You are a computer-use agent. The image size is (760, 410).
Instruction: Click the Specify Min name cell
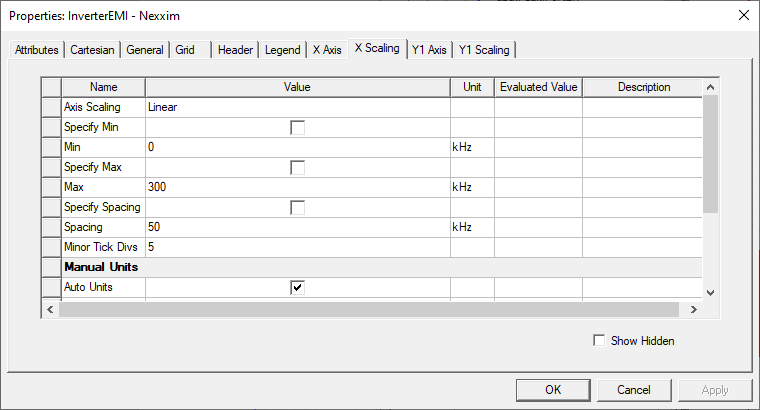pos(103,127)
